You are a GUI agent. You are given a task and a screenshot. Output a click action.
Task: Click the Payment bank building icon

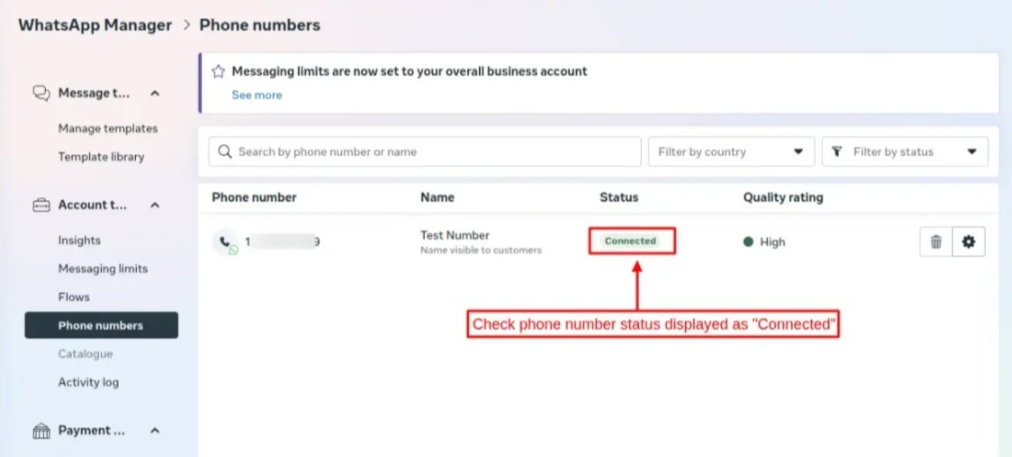point(41,431)
